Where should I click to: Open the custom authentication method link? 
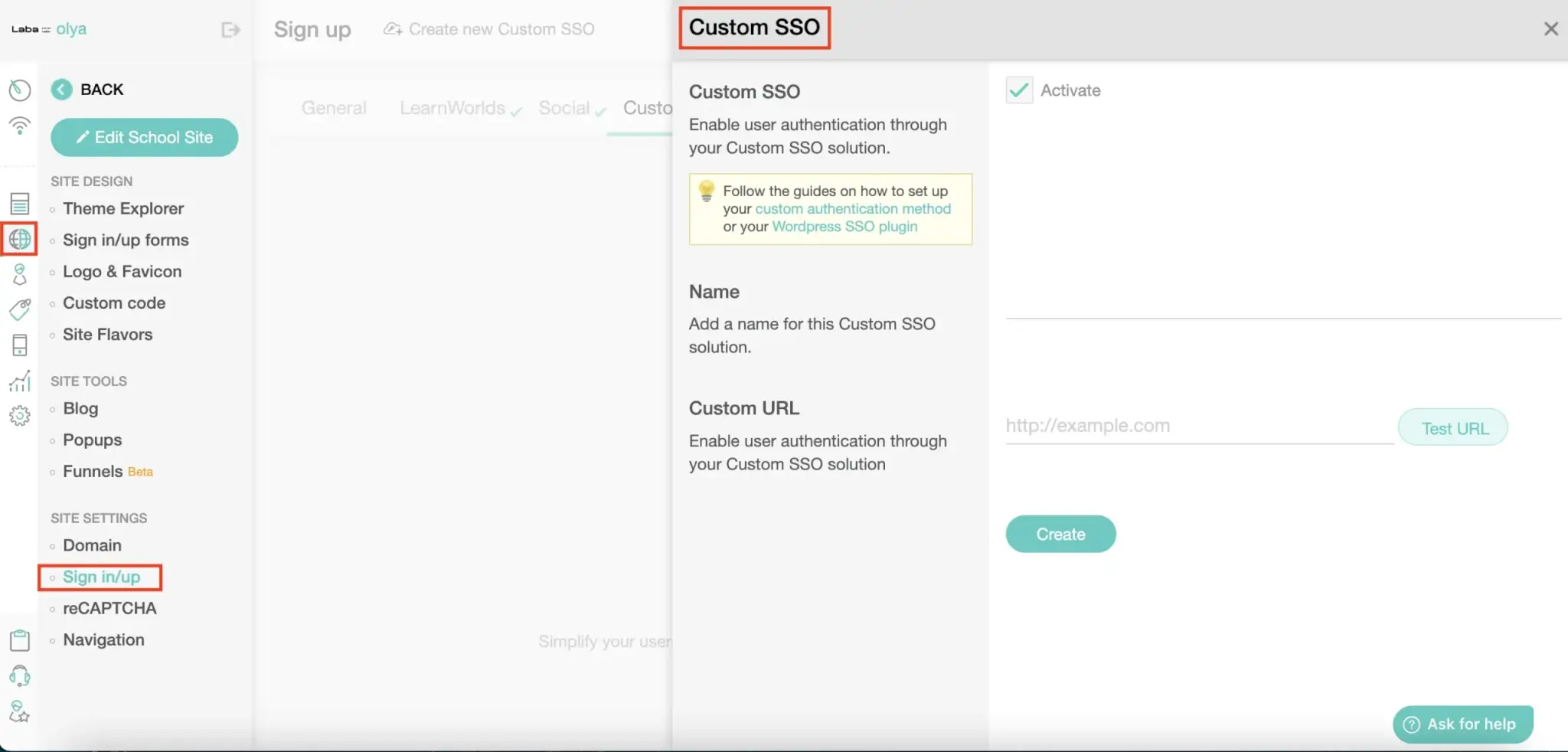click(x=853, y=208)
